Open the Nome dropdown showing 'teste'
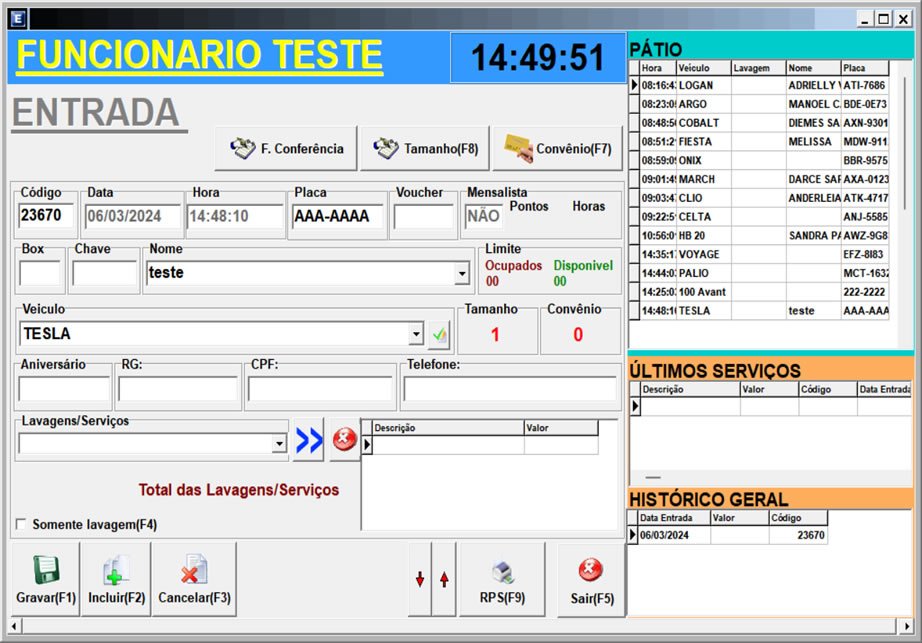 point(461,272)
